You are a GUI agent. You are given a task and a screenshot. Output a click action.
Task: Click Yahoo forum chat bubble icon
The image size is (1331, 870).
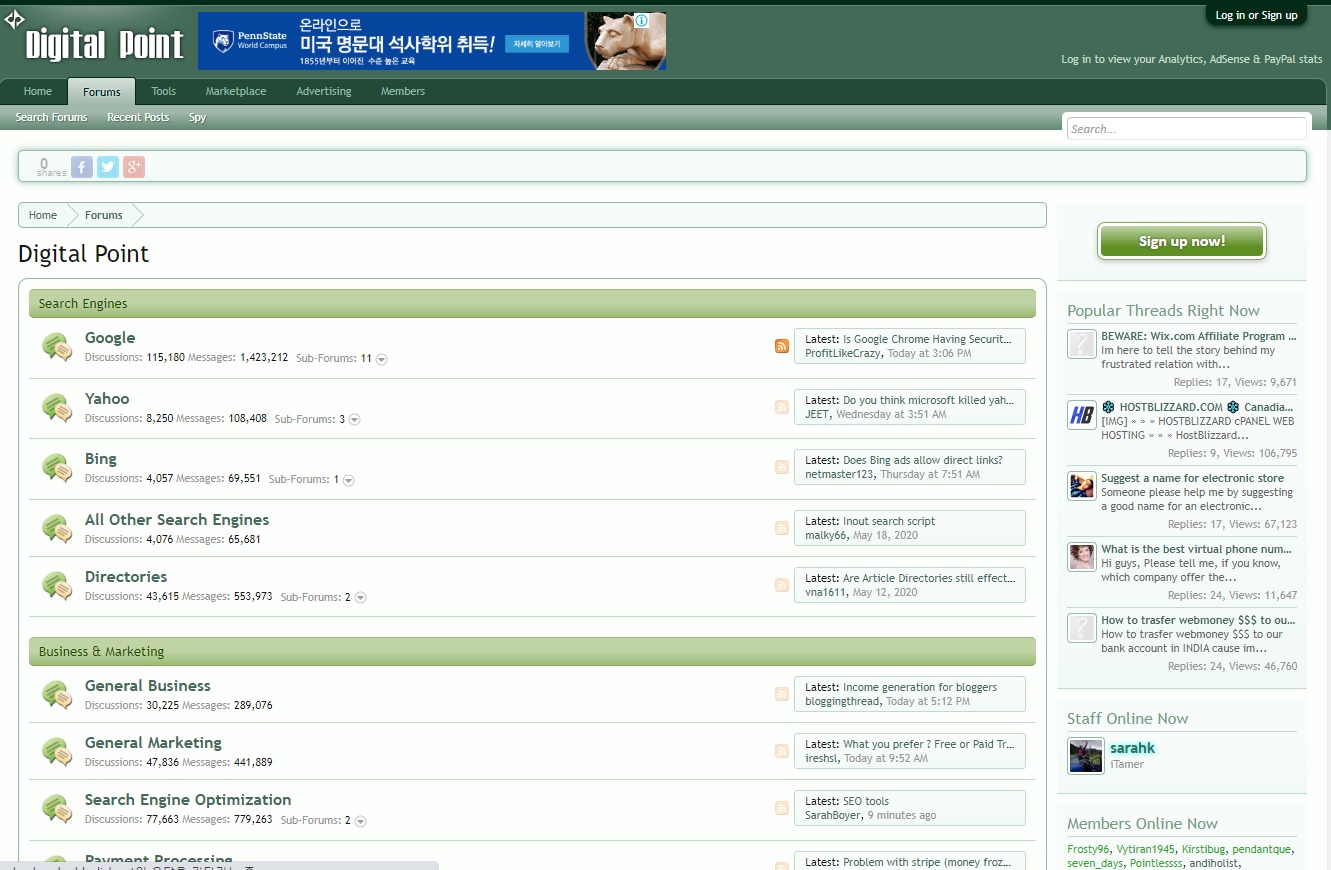tap(57, 408)
